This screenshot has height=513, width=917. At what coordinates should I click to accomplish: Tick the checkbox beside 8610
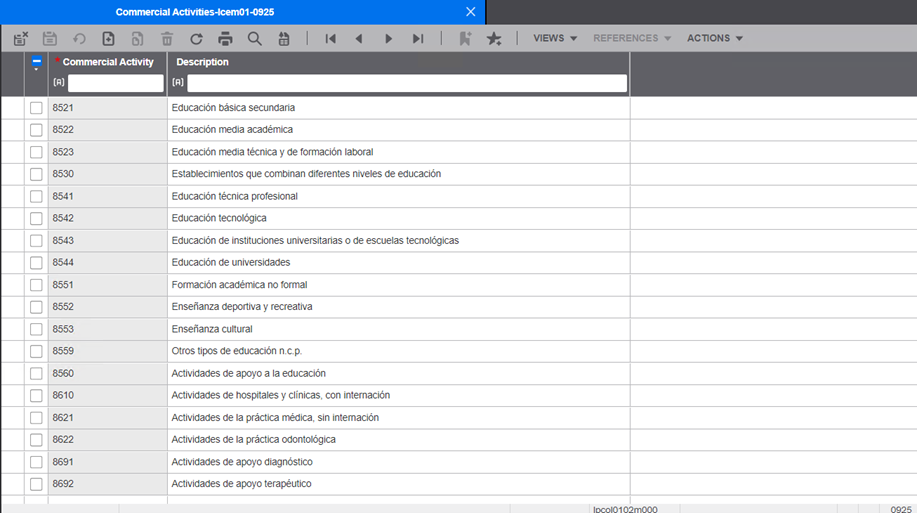[36, 396]
